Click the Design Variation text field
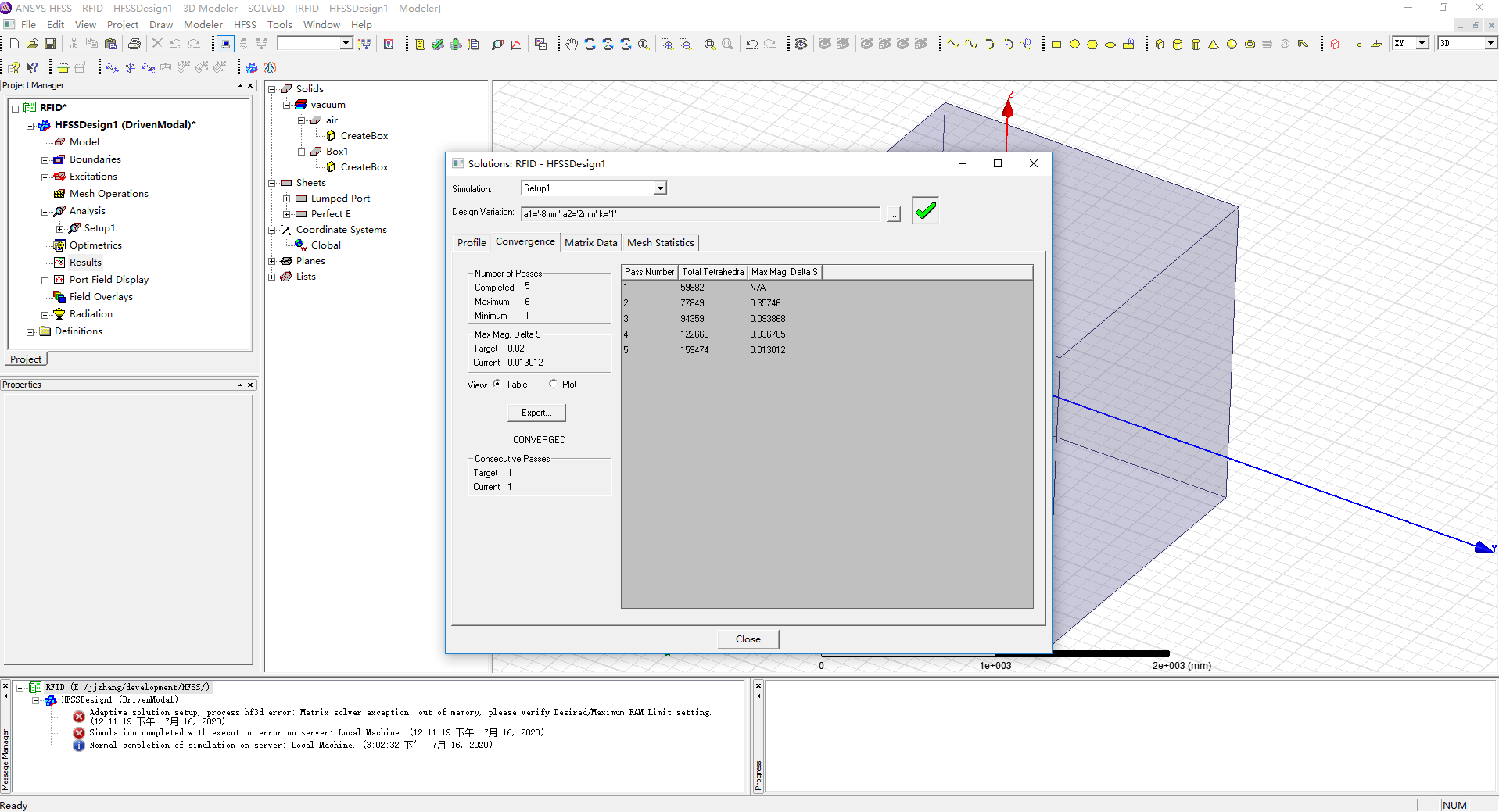The image size is (1499, 812). click(700, 213)
